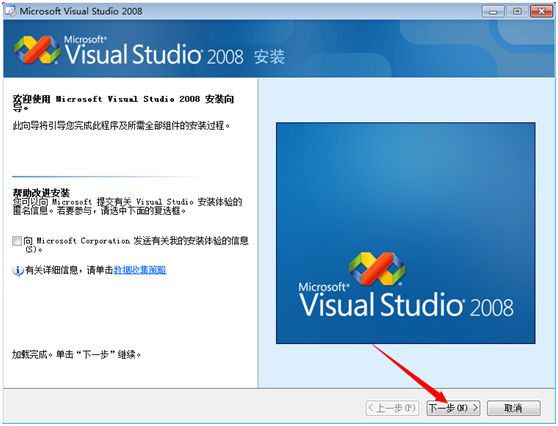Click the 帮助改进安装 section heading

[x=41, y=193]
